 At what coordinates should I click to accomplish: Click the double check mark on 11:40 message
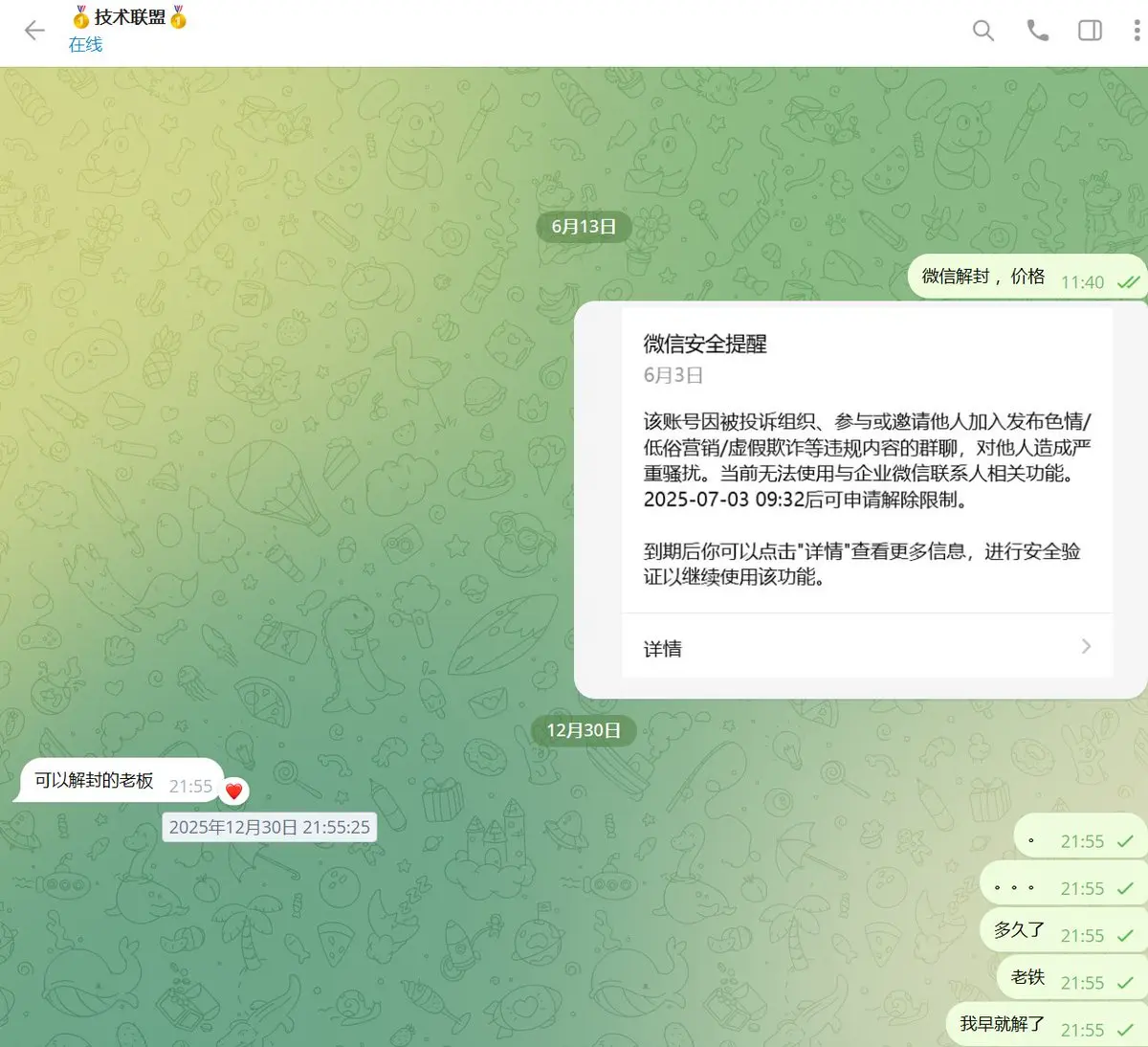[x=1129, y=282]
